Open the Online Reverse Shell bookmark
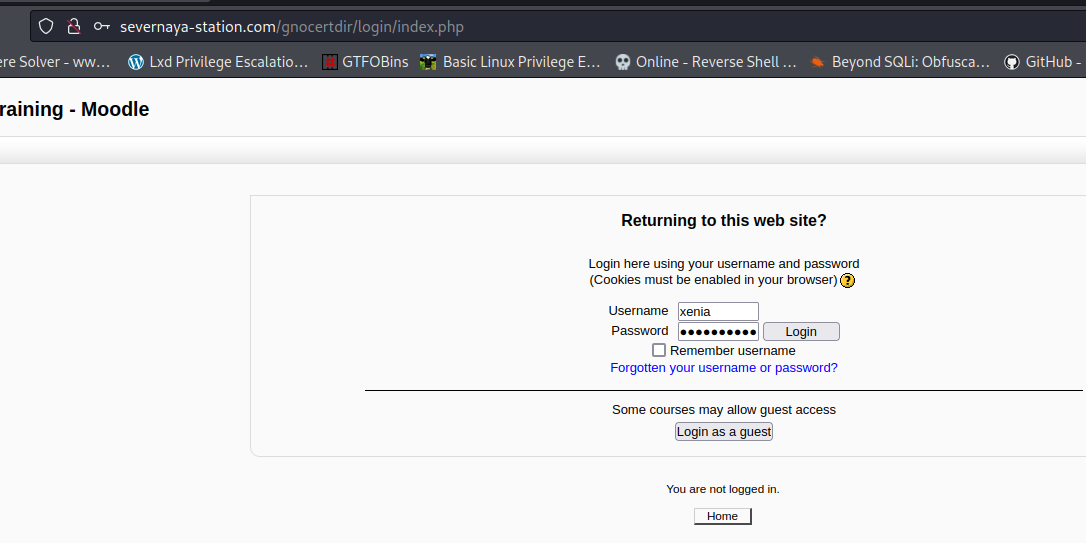 point(705,62)
